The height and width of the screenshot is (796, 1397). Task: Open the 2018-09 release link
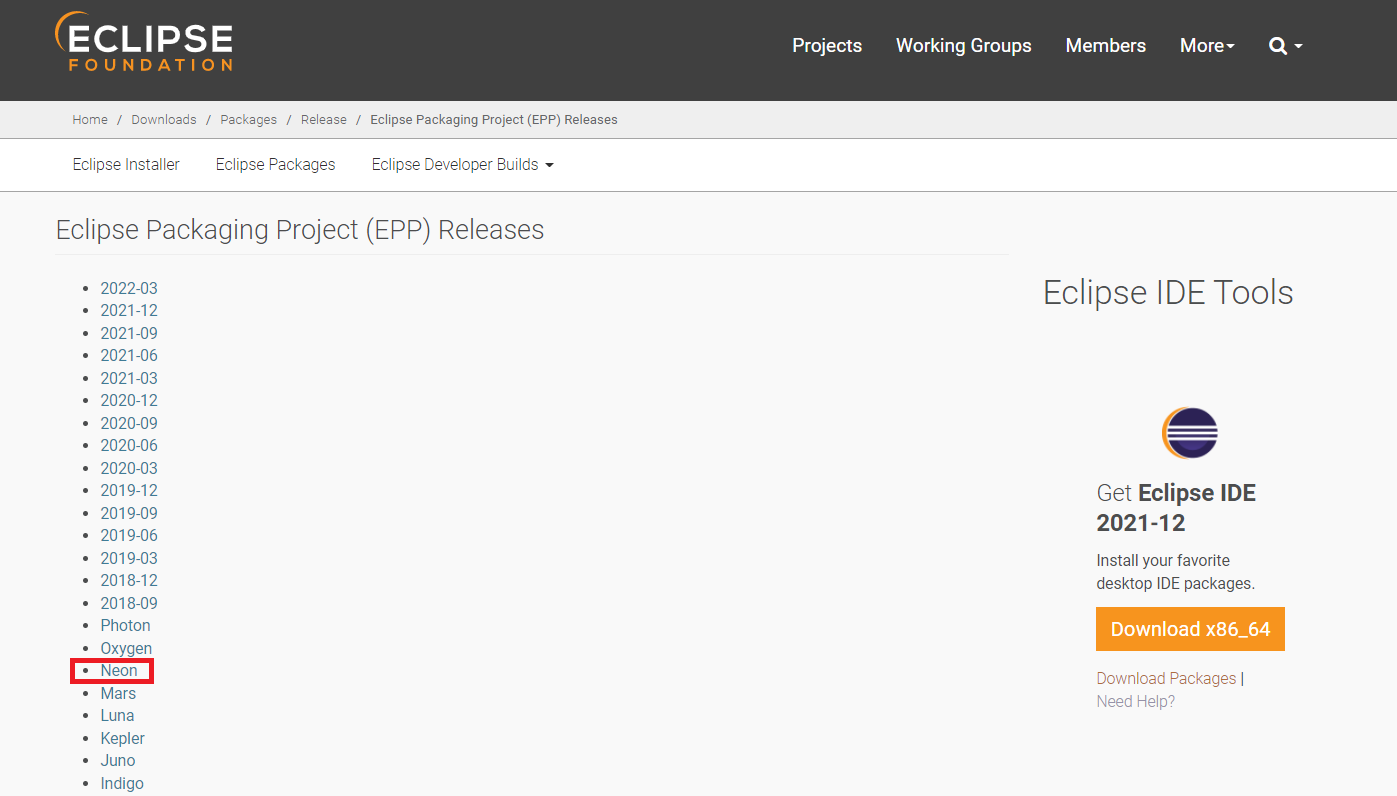[129, 603]
